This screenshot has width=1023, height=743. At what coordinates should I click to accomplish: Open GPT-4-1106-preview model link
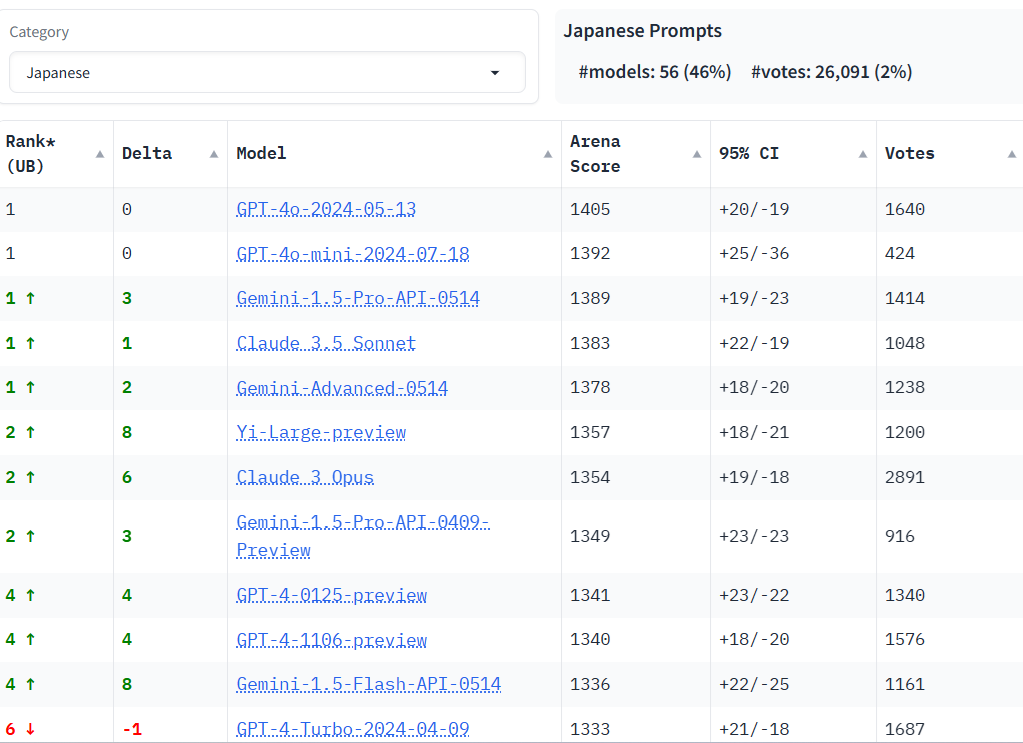332,640
